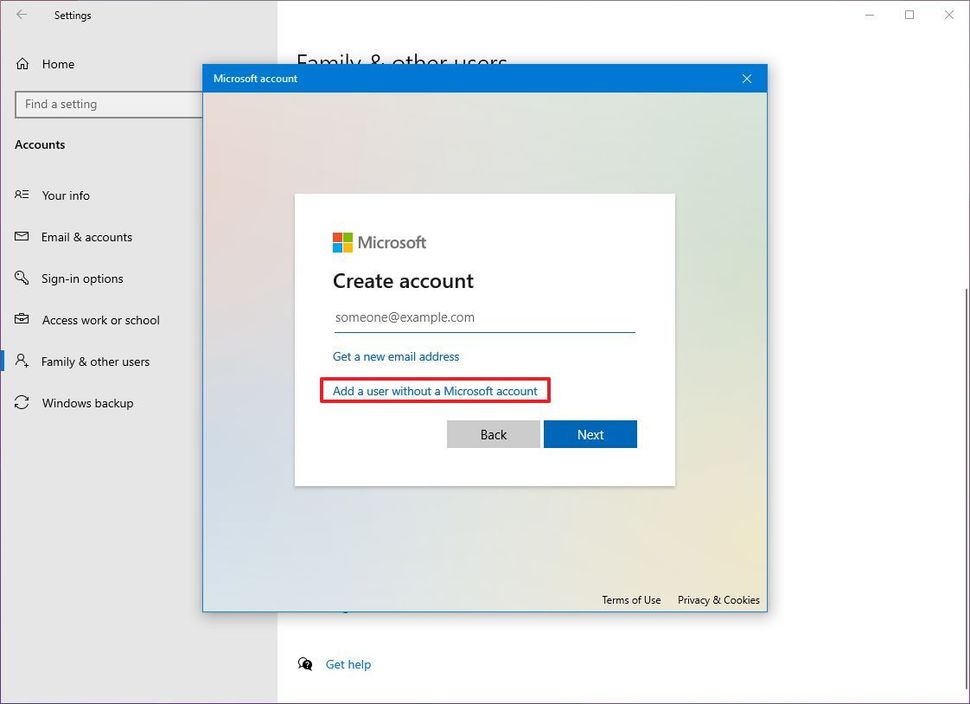Close the Microsoft account dialog
Viewport: 970px width, 704px height.
pos(747,79)
